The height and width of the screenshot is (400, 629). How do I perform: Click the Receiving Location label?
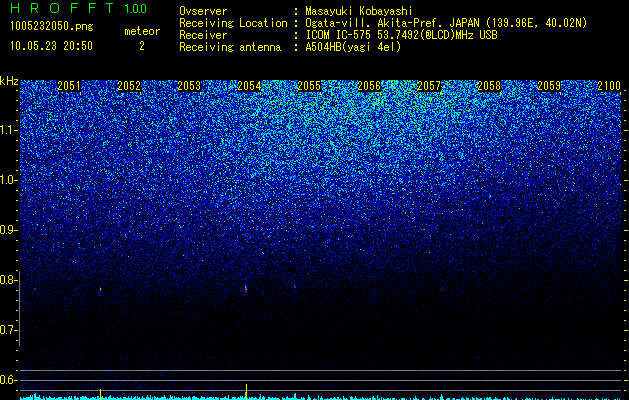point(233,23)
